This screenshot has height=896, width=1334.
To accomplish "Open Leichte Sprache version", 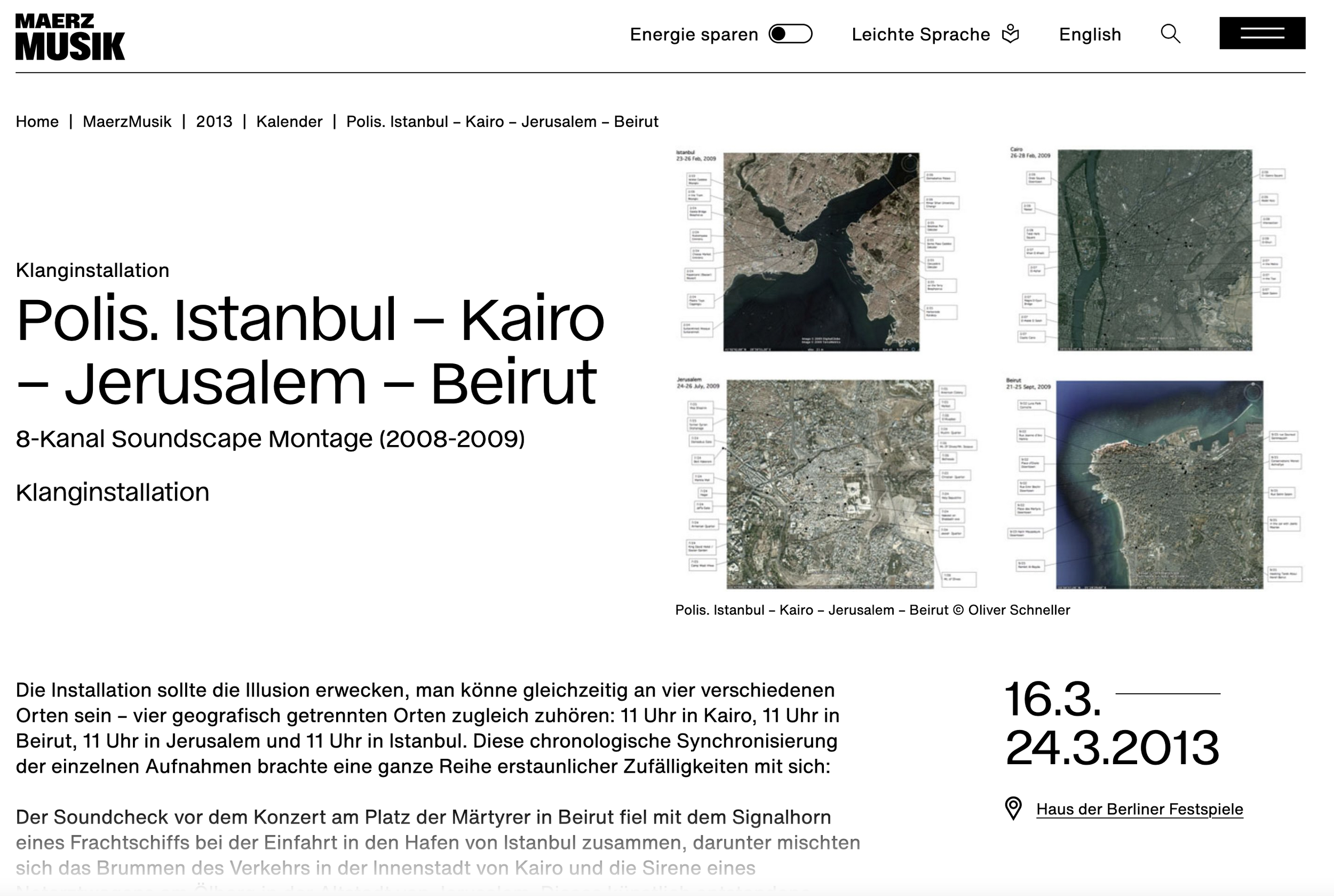I will (920, 34).
